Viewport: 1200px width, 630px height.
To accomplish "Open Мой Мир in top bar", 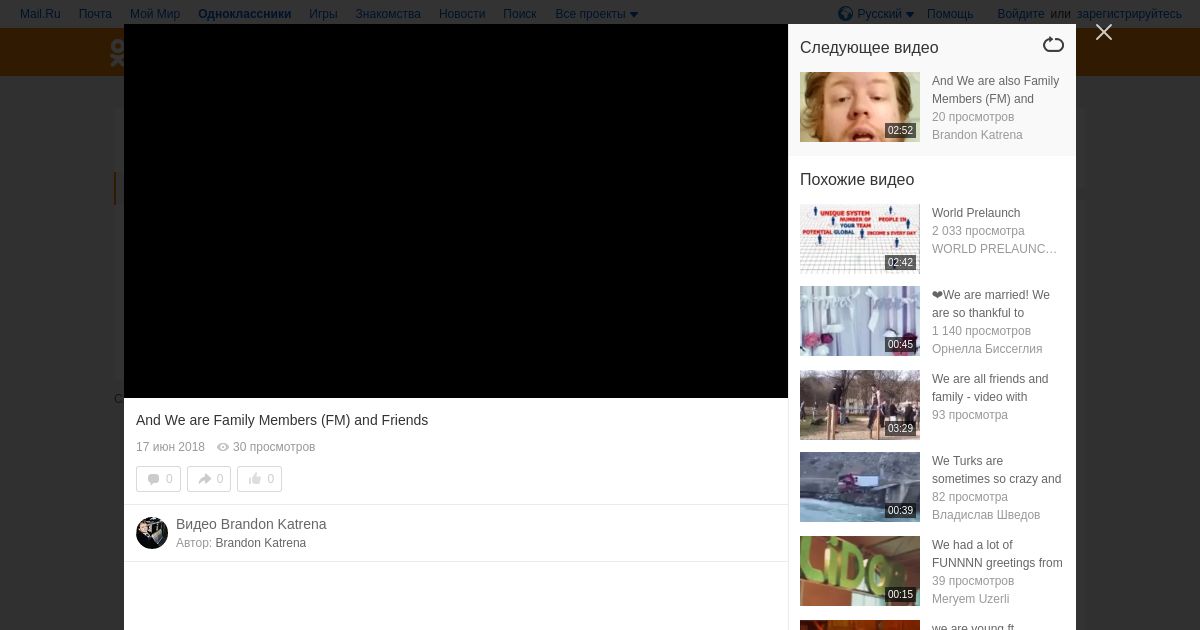I will [155, 14].
